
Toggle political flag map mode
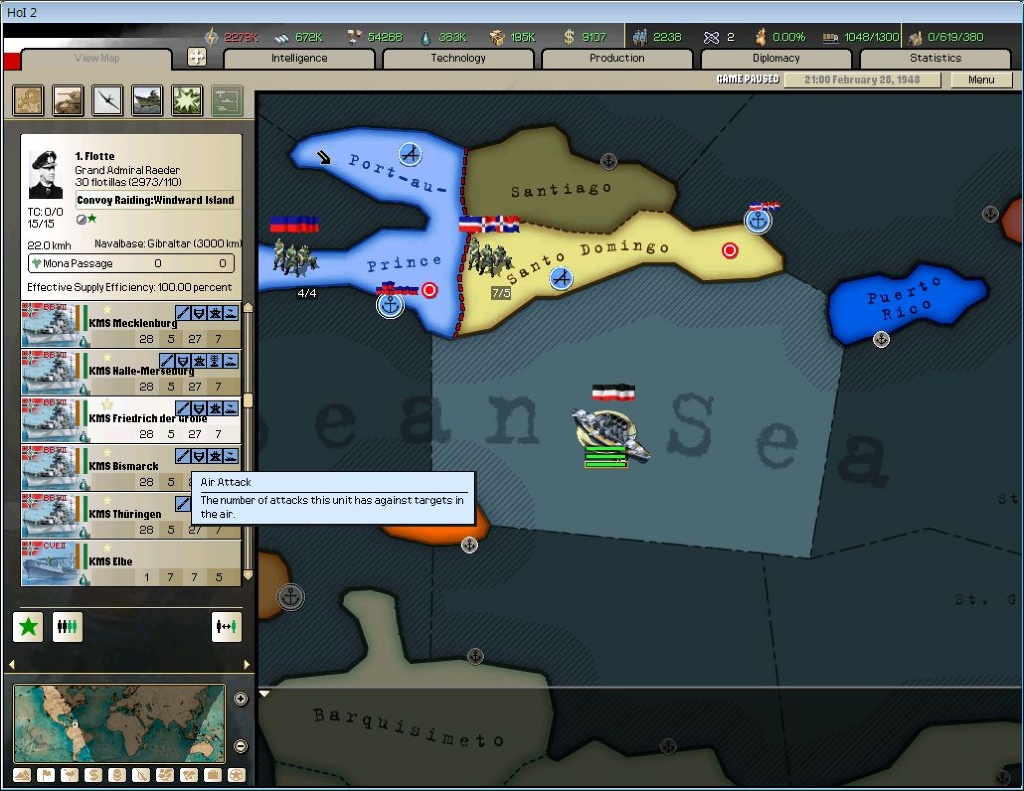(46, 775)
